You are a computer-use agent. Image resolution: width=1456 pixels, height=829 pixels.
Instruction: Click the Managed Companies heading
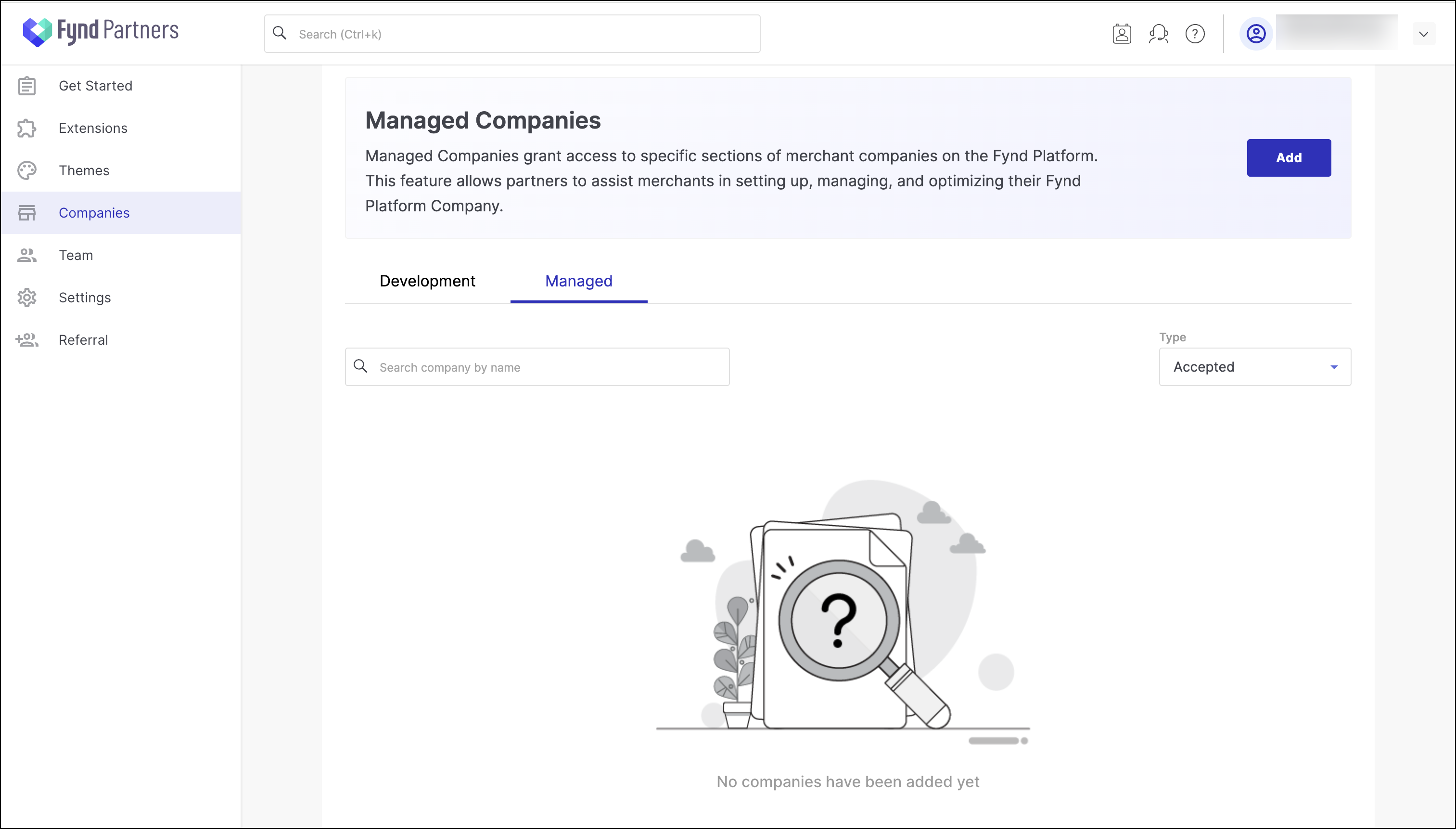coord(483,120)
